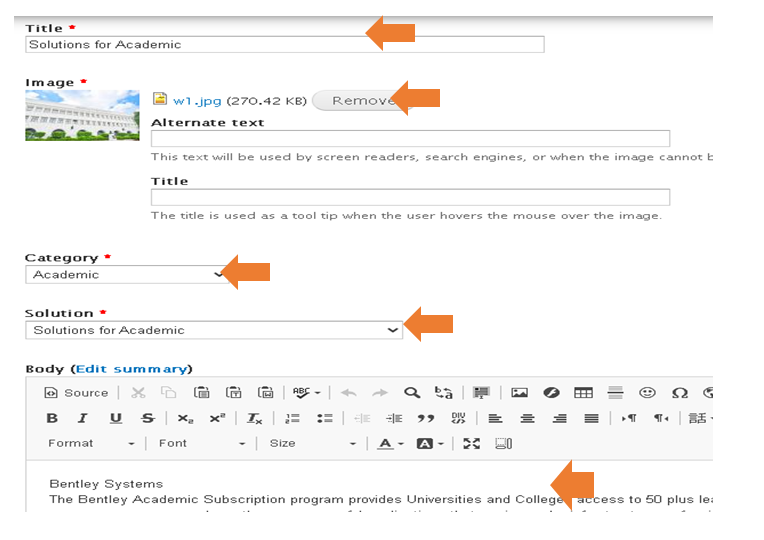
Task: Open the Find magnifier tool
Action: point(412,393)
